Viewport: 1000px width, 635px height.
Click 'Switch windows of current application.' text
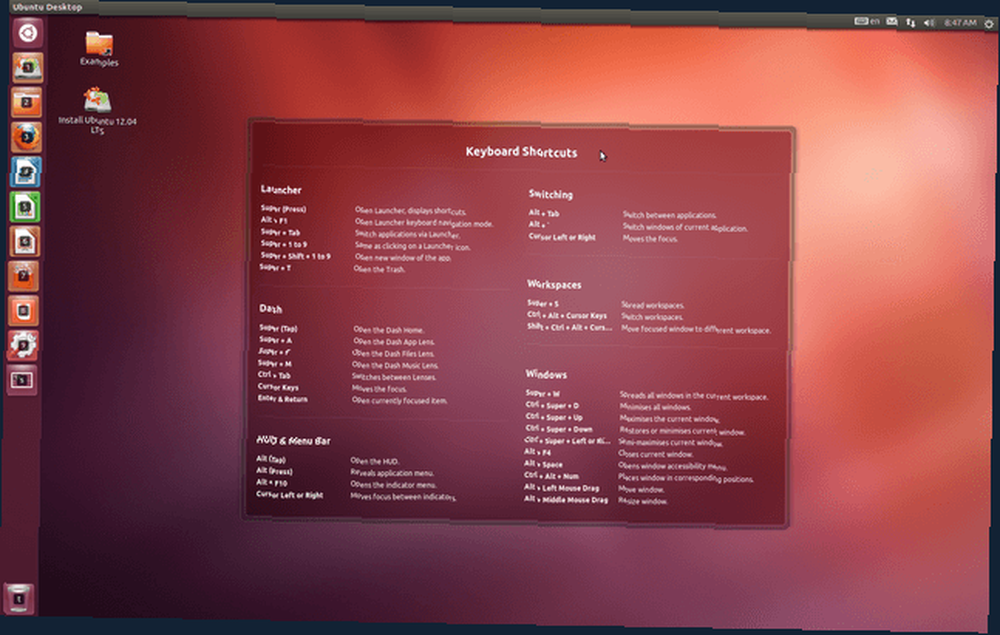(x=686, y=228)
